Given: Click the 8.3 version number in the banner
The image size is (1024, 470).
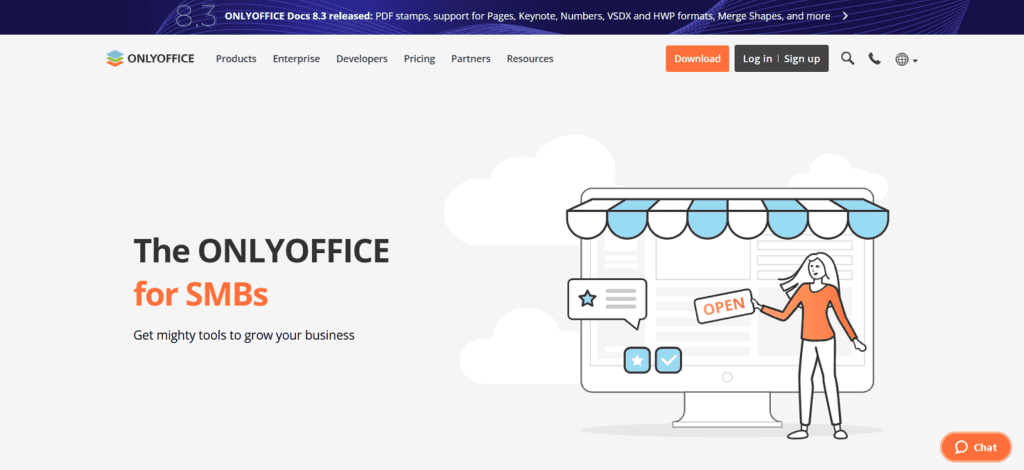Looking at the screenshot, I should pos(196,16).
